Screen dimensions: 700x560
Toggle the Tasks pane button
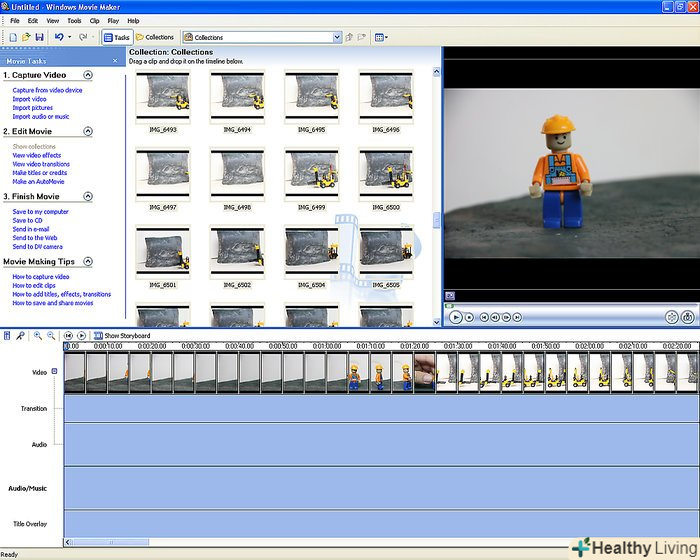(x=117, y=37)
